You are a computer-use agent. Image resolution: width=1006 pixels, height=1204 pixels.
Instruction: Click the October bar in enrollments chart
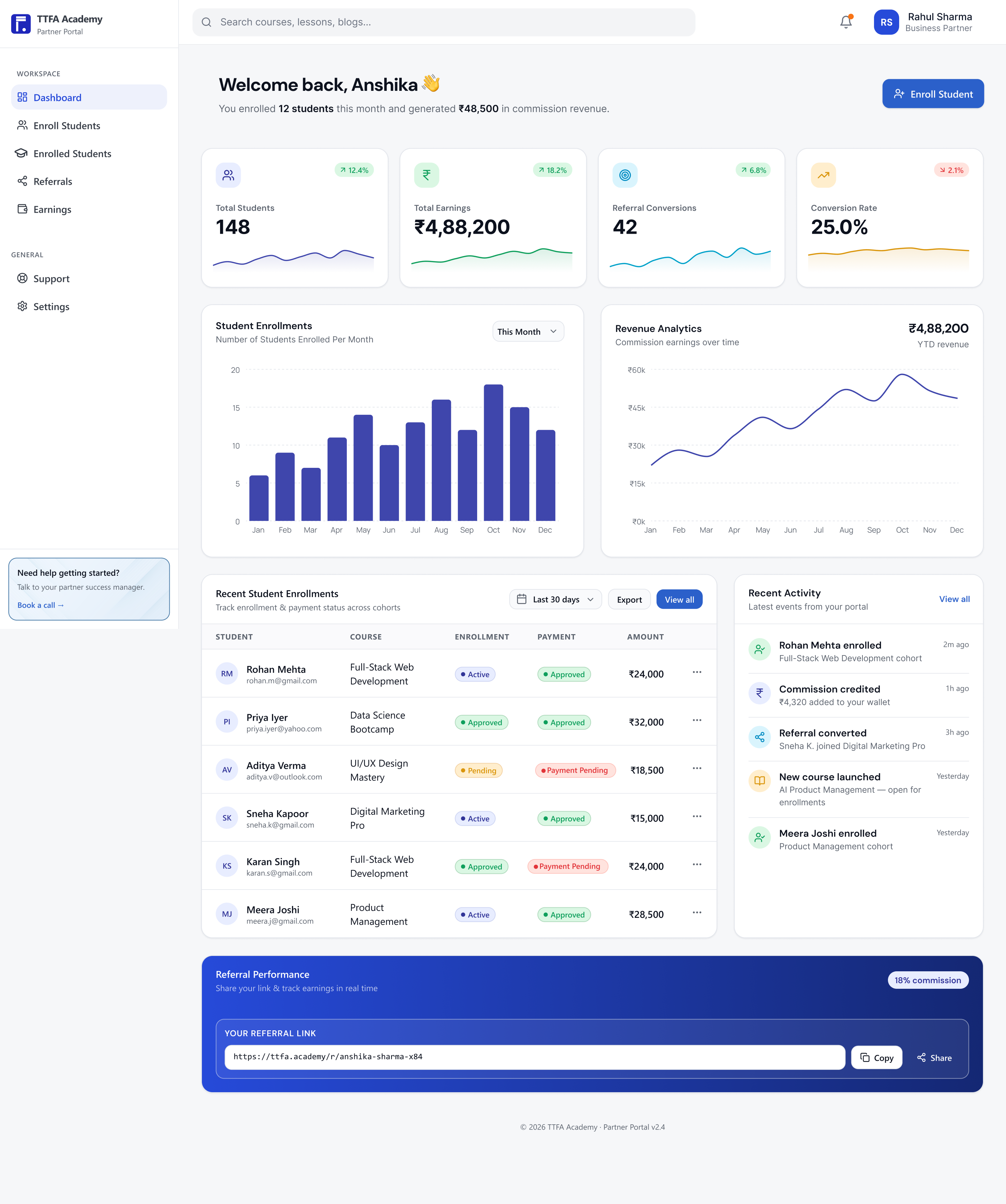pyautogui.click(x=493, y=452)
